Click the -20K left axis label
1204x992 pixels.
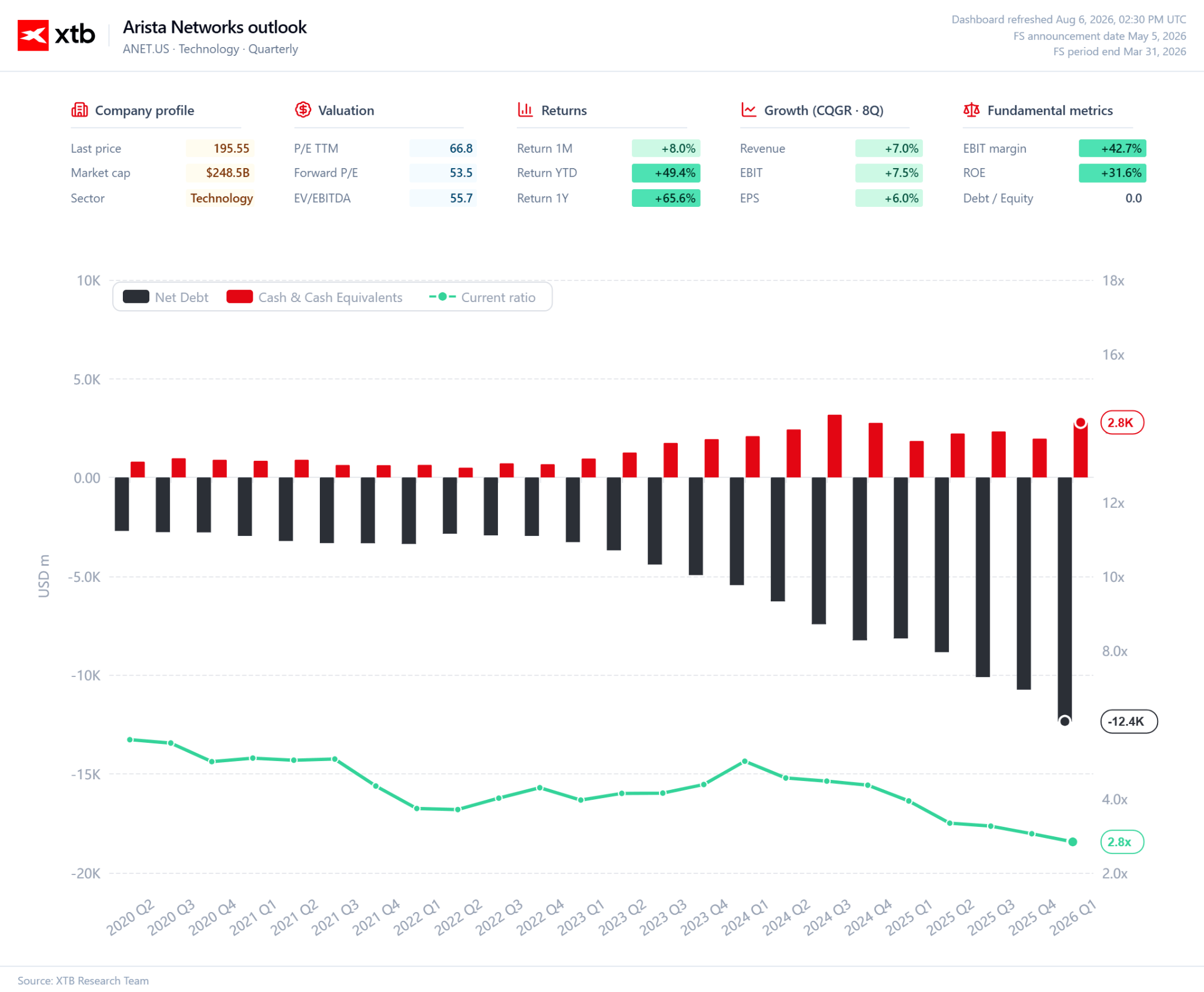point(86,873)
